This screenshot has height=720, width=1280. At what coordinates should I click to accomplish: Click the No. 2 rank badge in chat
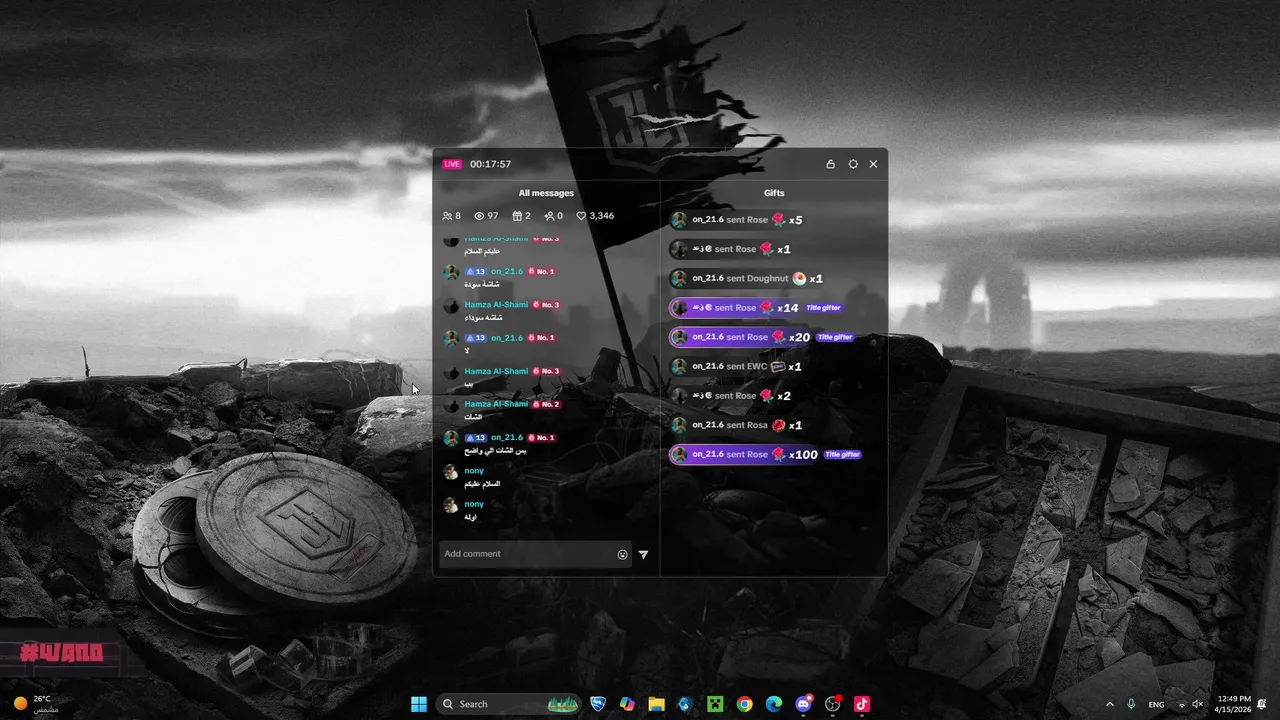click(x=546, y=404)
